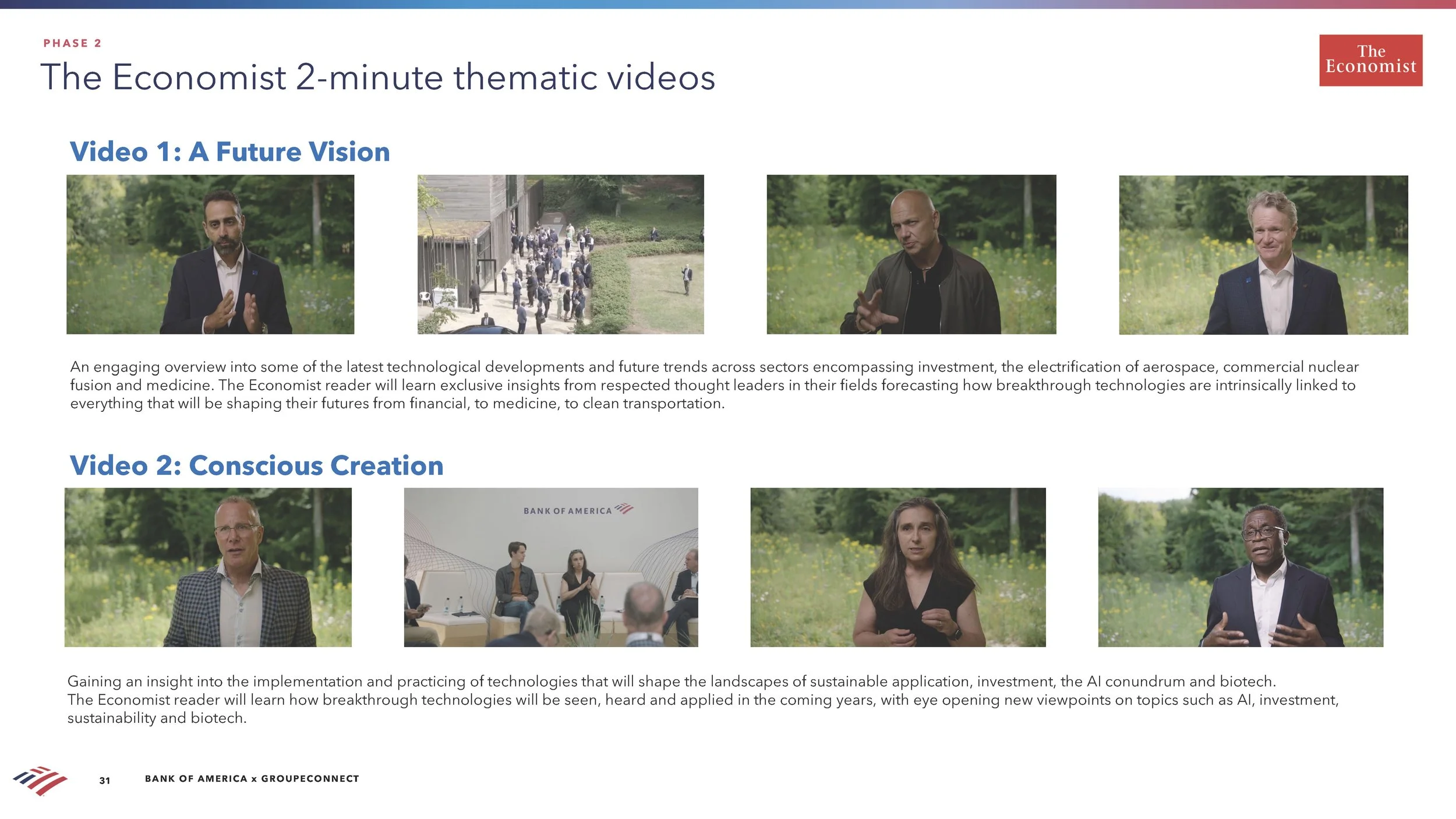Viewport: 1456px width, 819px height.
Task: Click line starting 'everything that will be shaping'
Action: 397,404
